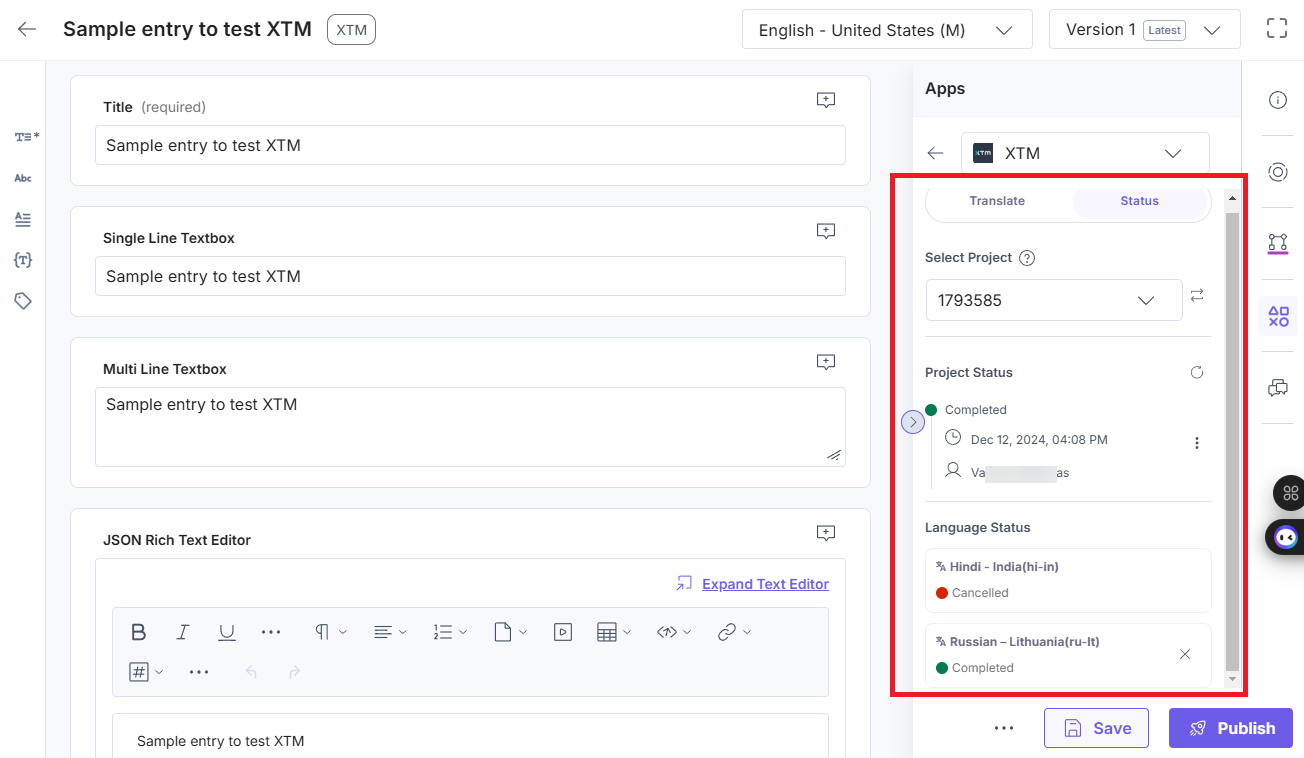Click the Russian – Lithuania(ru-lt) label
The image size is (1304, 758).
(1024, 642)
